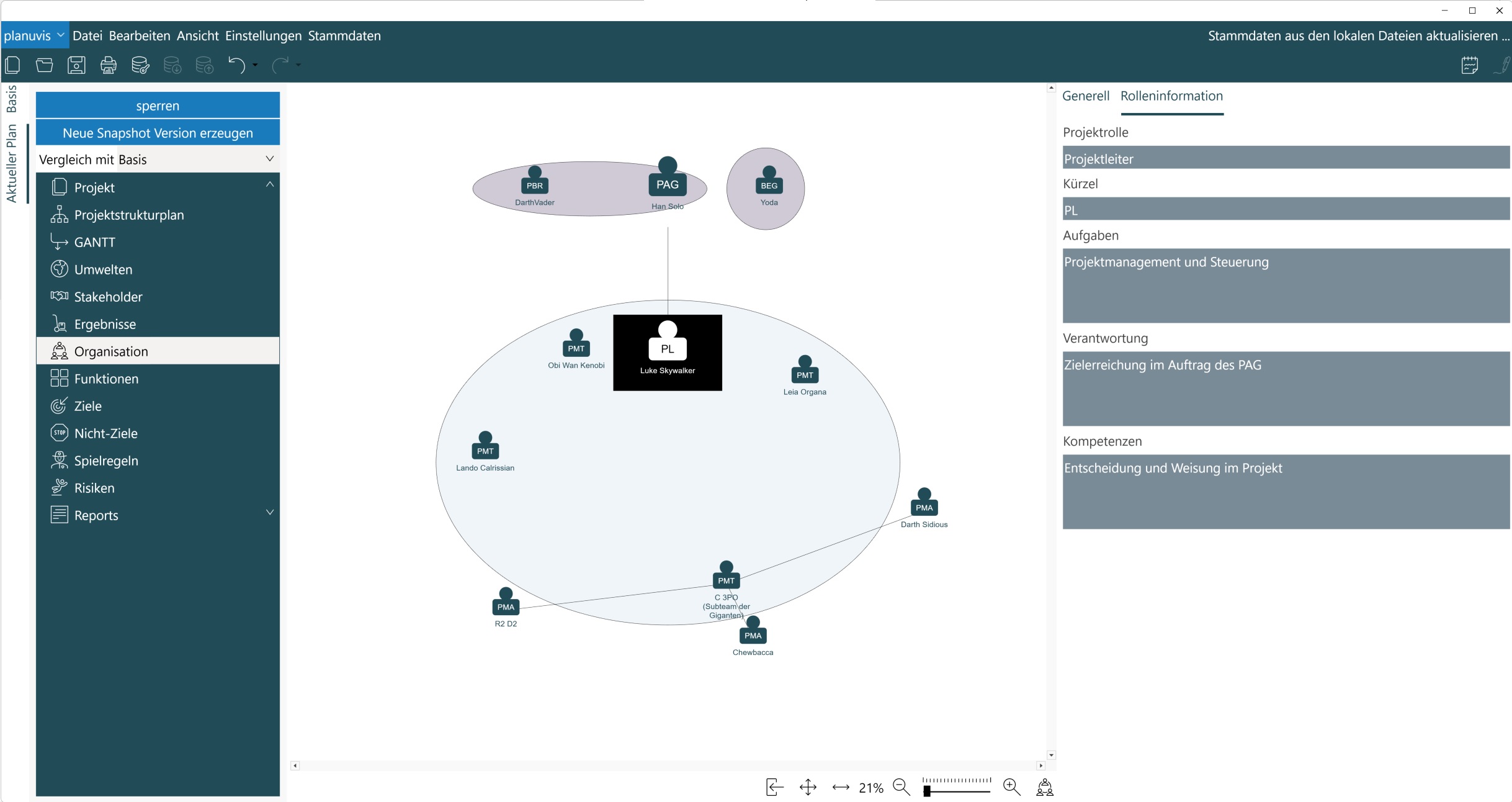Viewport: 1512px width, 802px height.
Task: Click the undo arrow icon
Action: [x=236, y=65]
